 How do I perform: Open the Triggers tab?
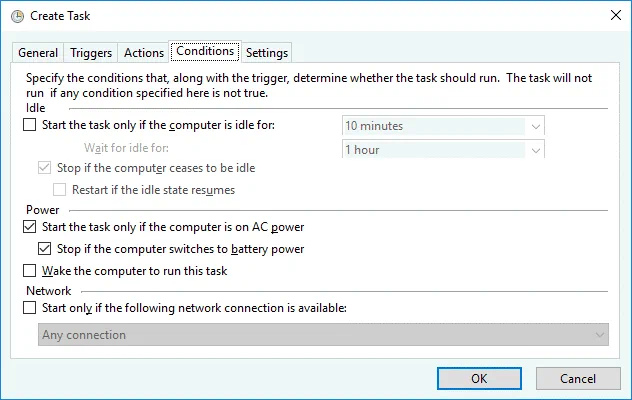tap(91, 53)
